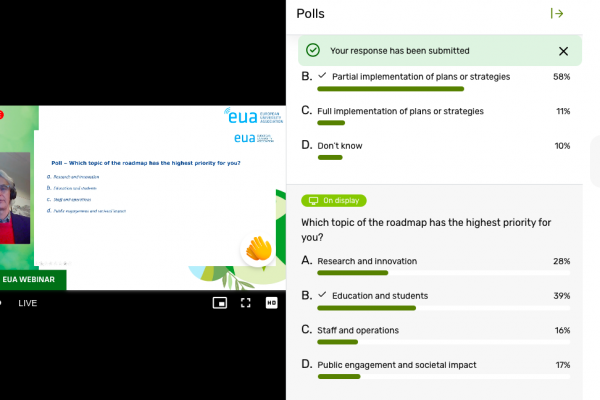Viewport: 600px width, 400px height.
Task: Click the EUA logo on slide
Action: click(246, 116)
